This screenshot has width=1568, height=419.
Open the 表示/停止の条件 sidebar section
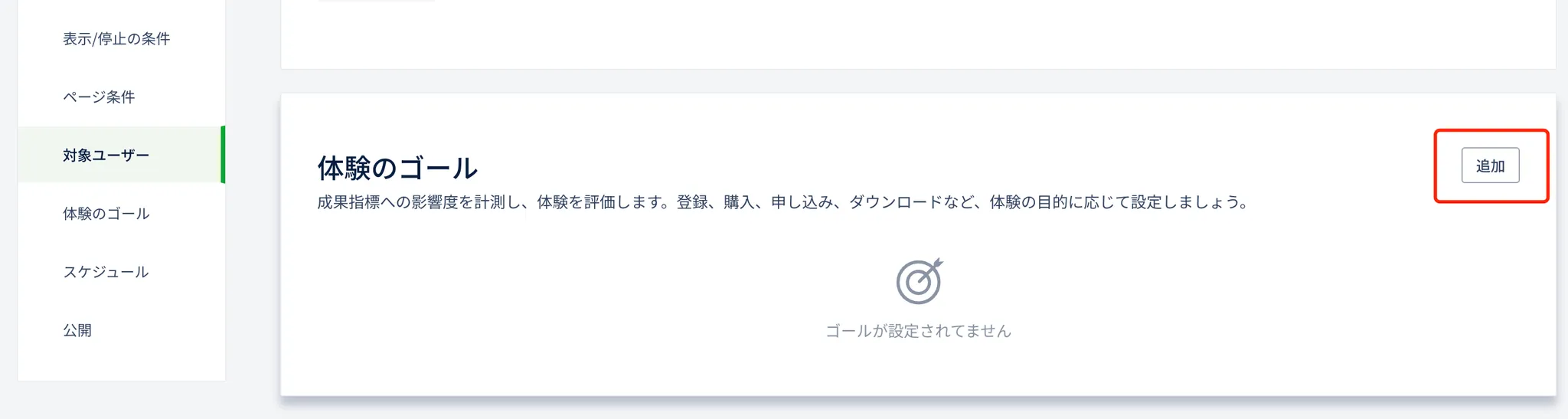[x=116, y=38]
